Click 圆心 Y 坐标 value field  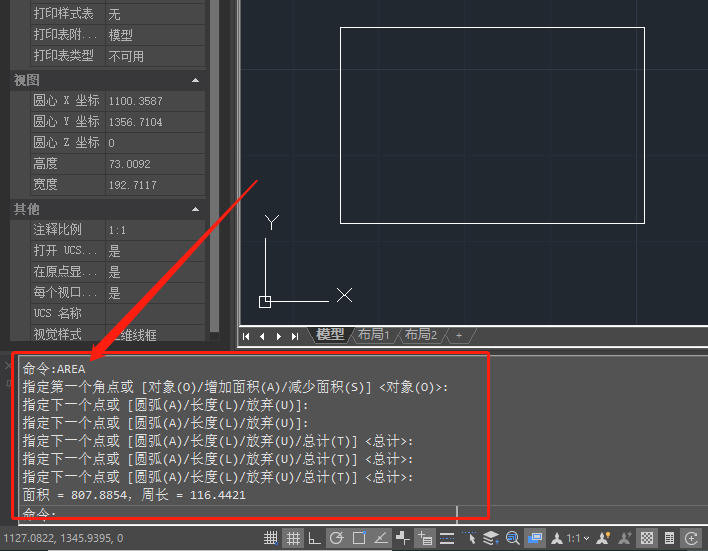click(x=155, y=122)
